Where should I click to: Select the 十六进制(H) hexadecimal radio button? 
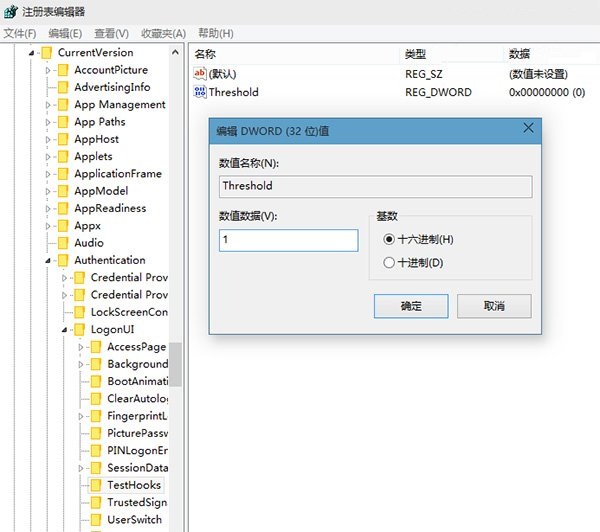click(389, 240)
